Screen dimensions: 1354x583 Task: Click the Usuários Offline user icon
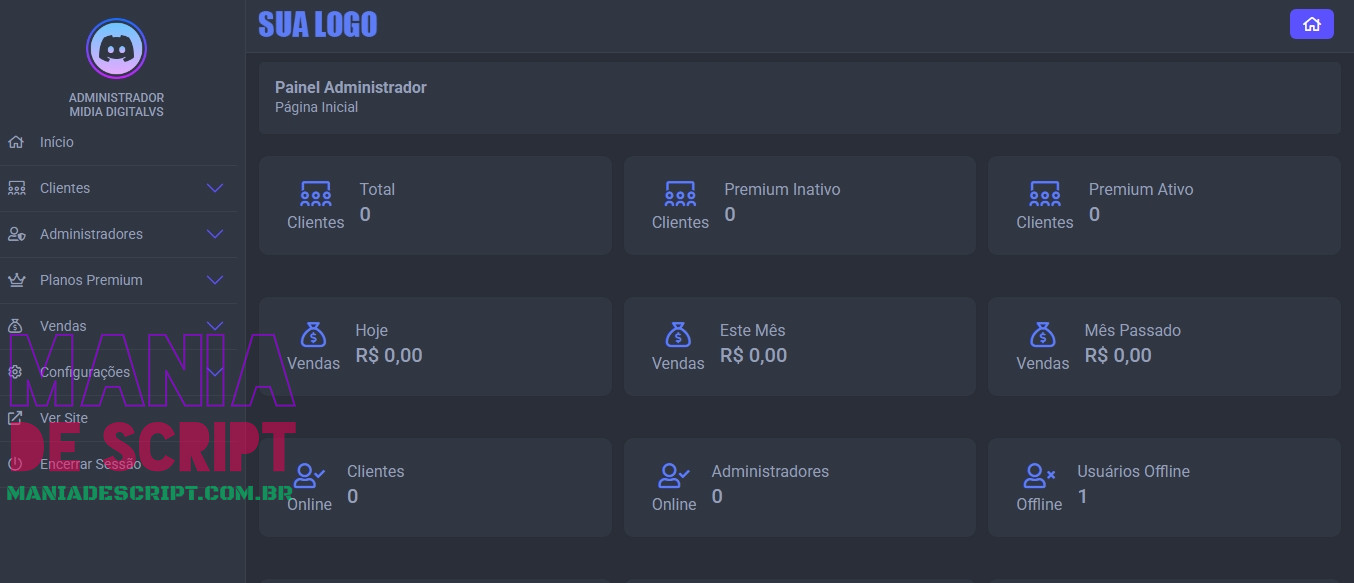point(1039,475)
